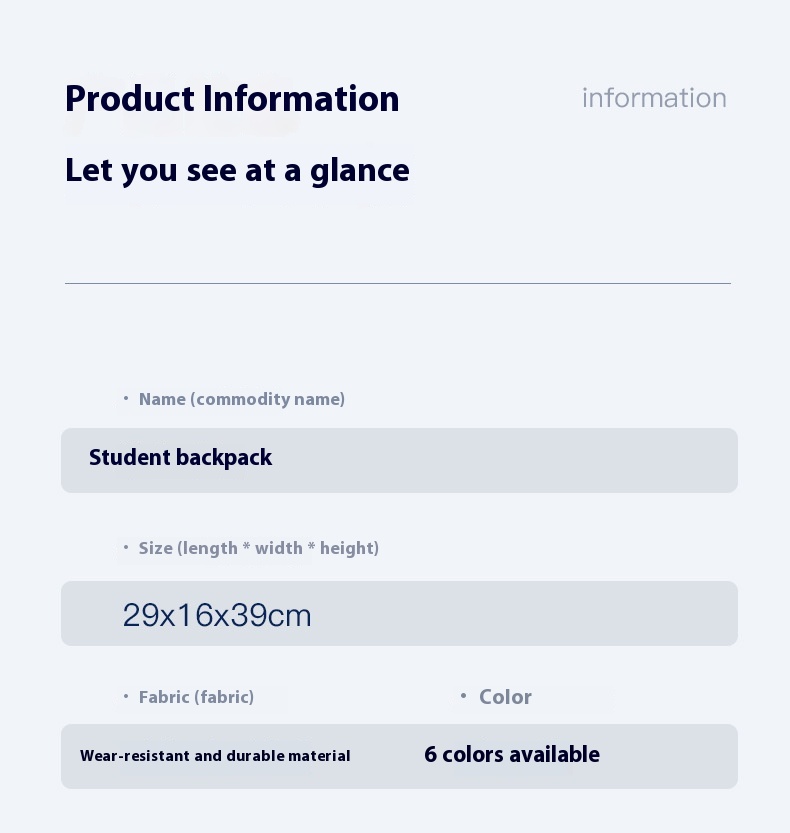Click the bullet before Color label
This screenshot has width=790, height=833.
[463, 695]
